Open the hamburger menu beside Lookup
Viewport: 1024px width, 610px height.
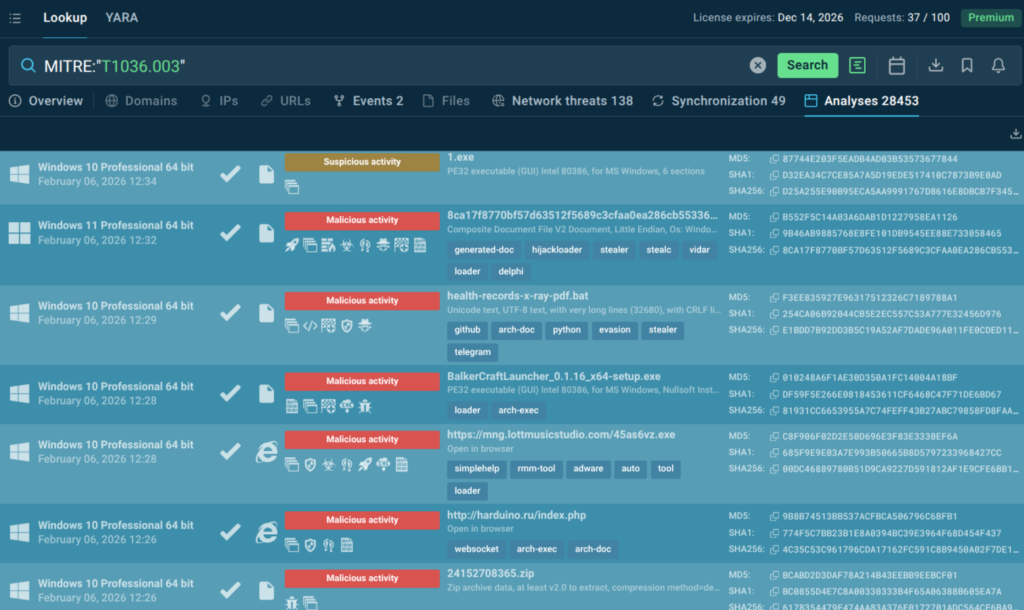click(x=15, y=18)
